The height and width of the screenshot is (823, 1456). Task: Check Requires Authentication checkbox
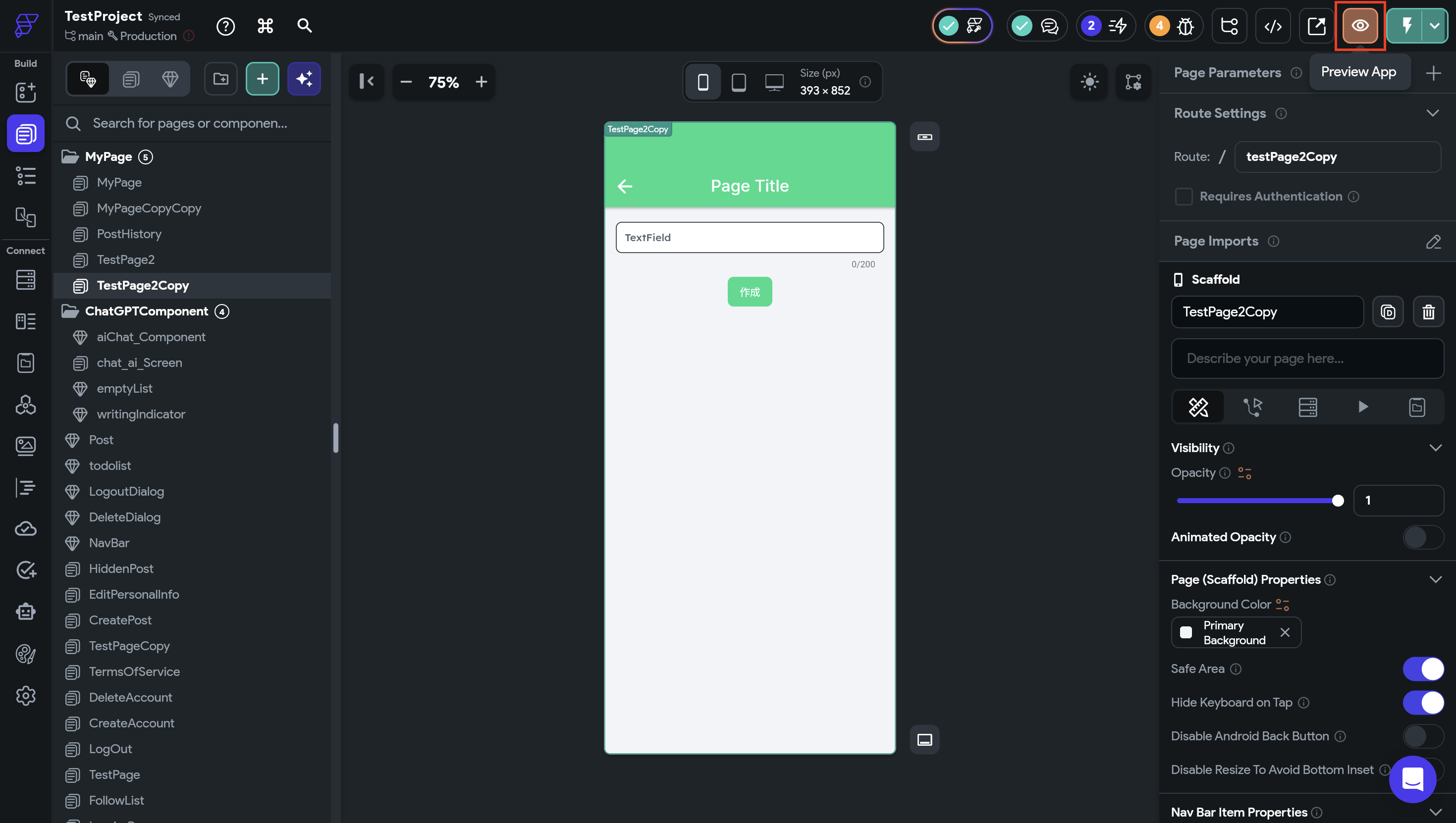1184,196
